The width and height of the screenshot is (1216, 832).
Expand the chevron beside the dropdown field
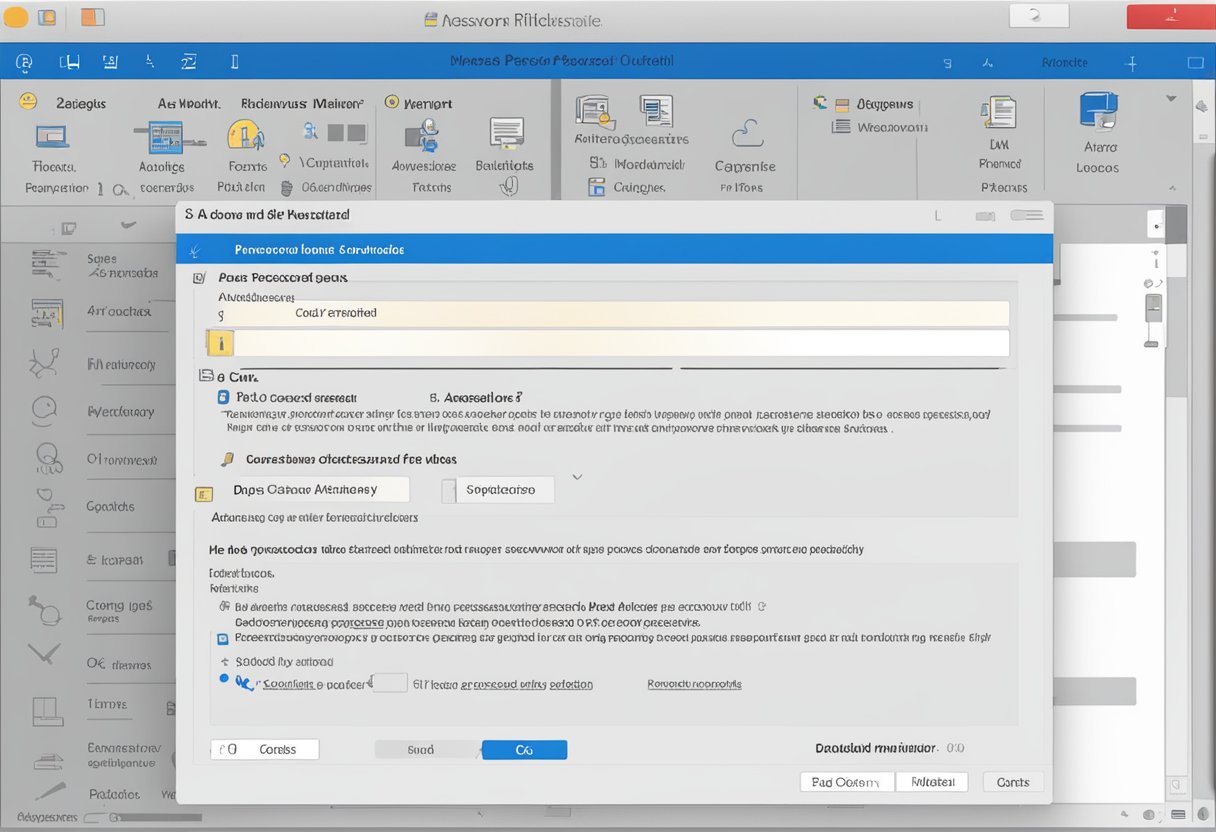point(577,476)
